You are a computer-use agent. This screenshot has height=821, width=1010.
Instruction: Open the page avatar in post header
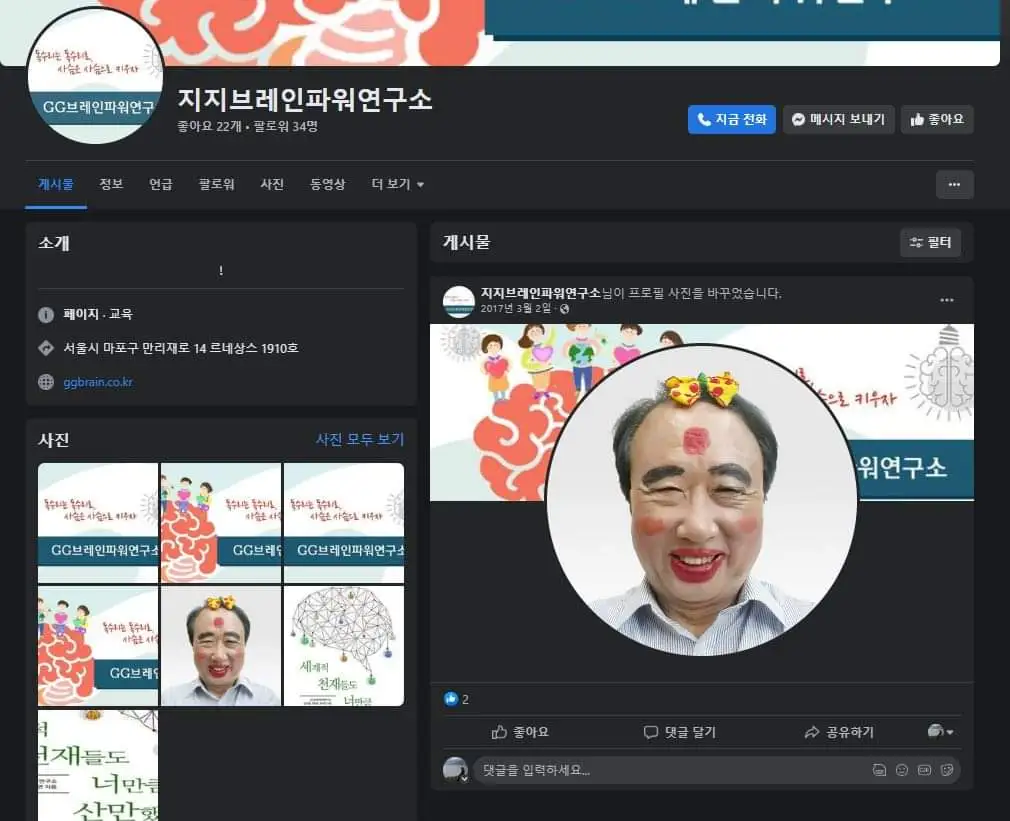click(459, 301)
